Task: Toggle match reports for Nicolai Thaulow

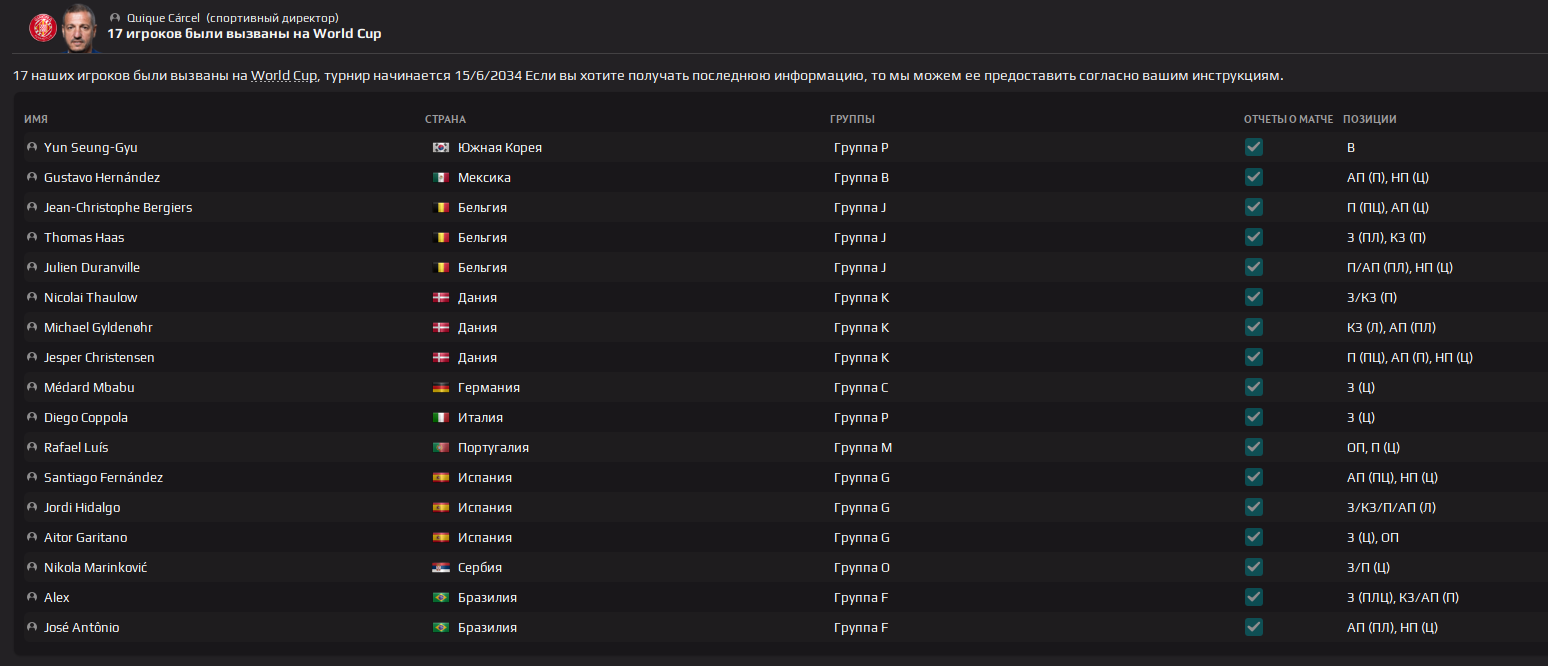Action: coord(1254,297)
